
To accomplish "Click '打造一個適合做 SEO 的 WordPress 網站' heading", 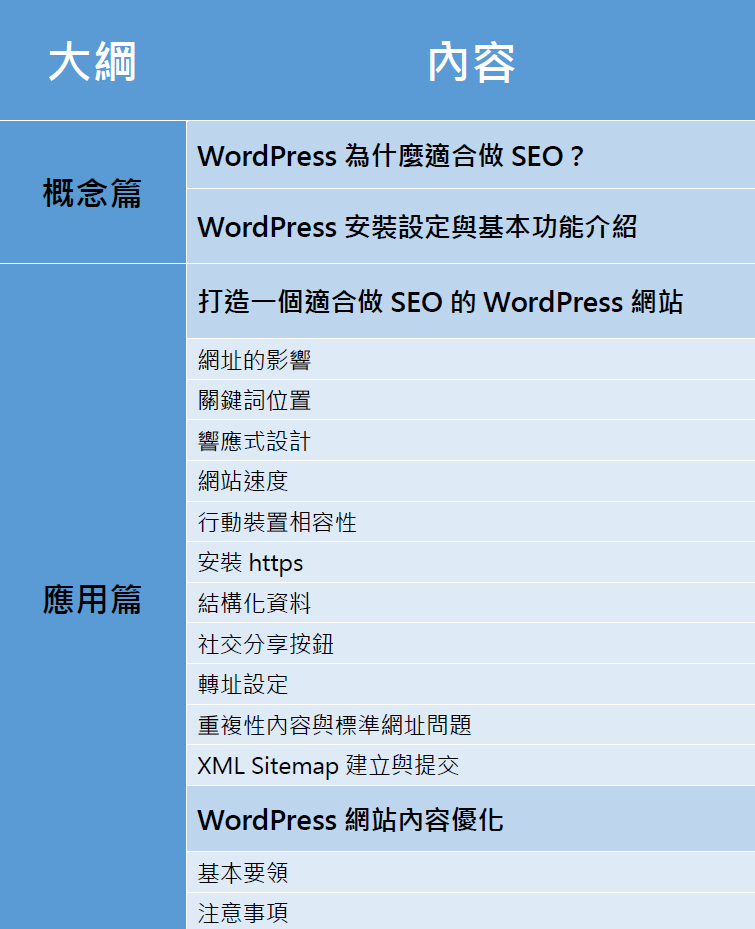I will (x=440, y=302).
